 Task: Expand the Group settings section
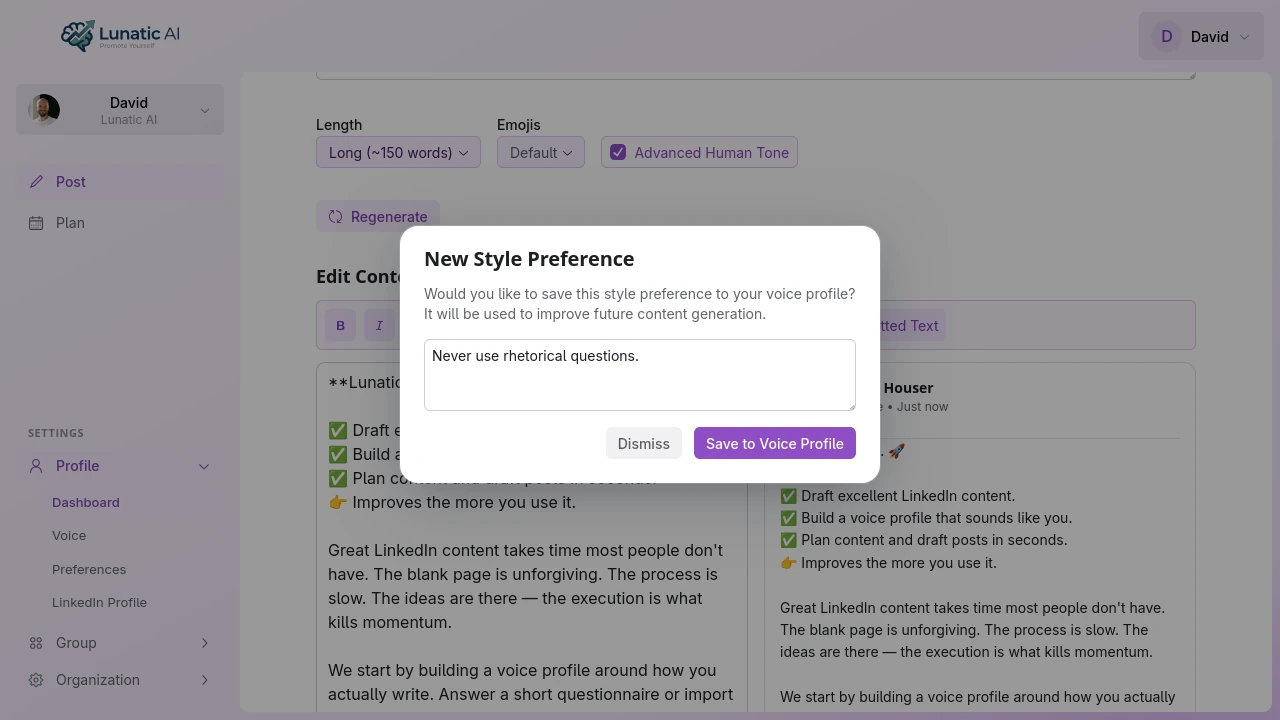tap(120, 643)
